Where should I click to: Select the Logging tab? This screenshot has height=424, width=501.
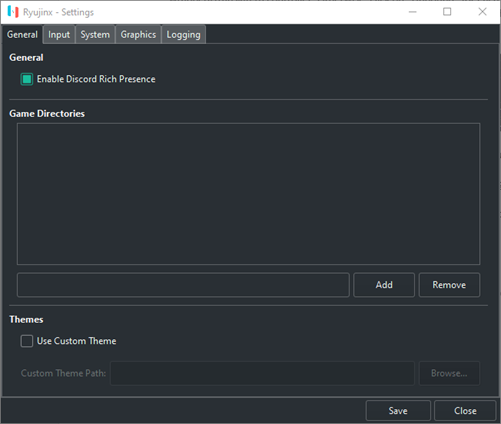click(x=183, y=35)
